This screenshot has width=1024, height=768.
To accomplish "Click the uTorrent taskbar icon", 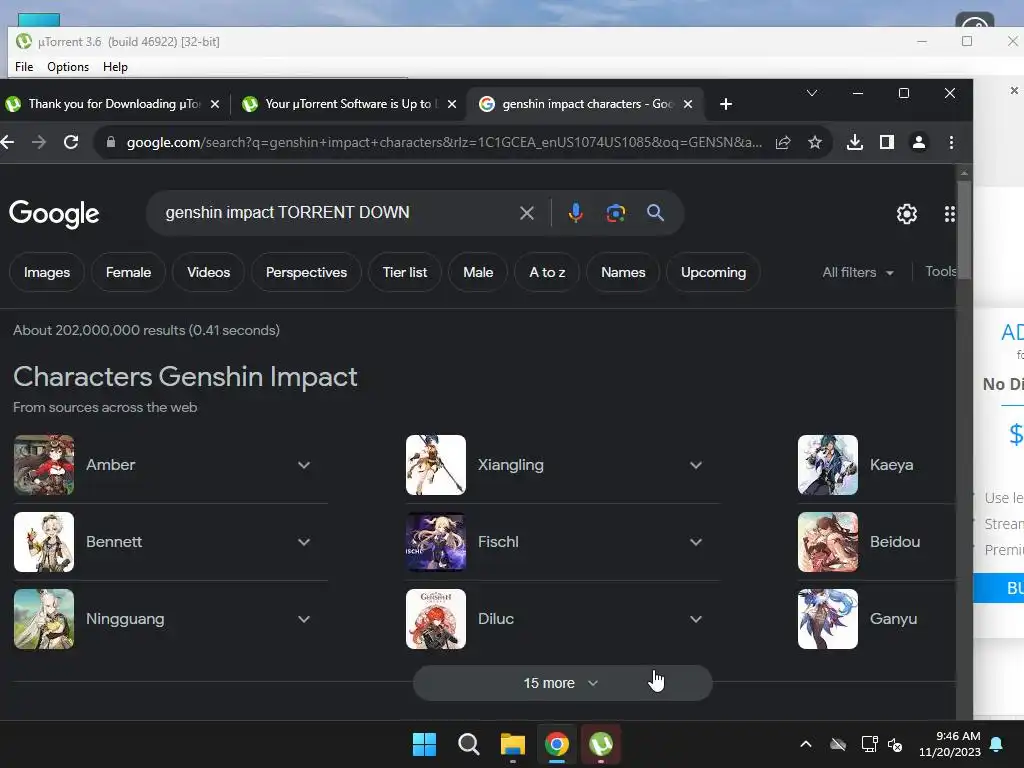I will 601,744.
